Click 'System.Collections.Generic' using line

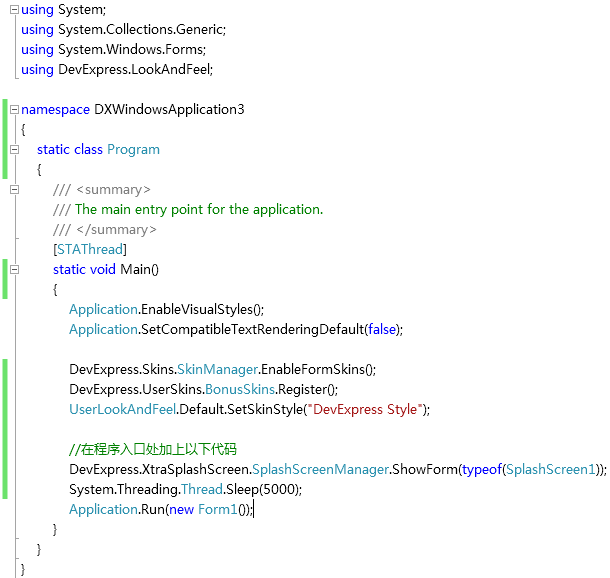142,30
